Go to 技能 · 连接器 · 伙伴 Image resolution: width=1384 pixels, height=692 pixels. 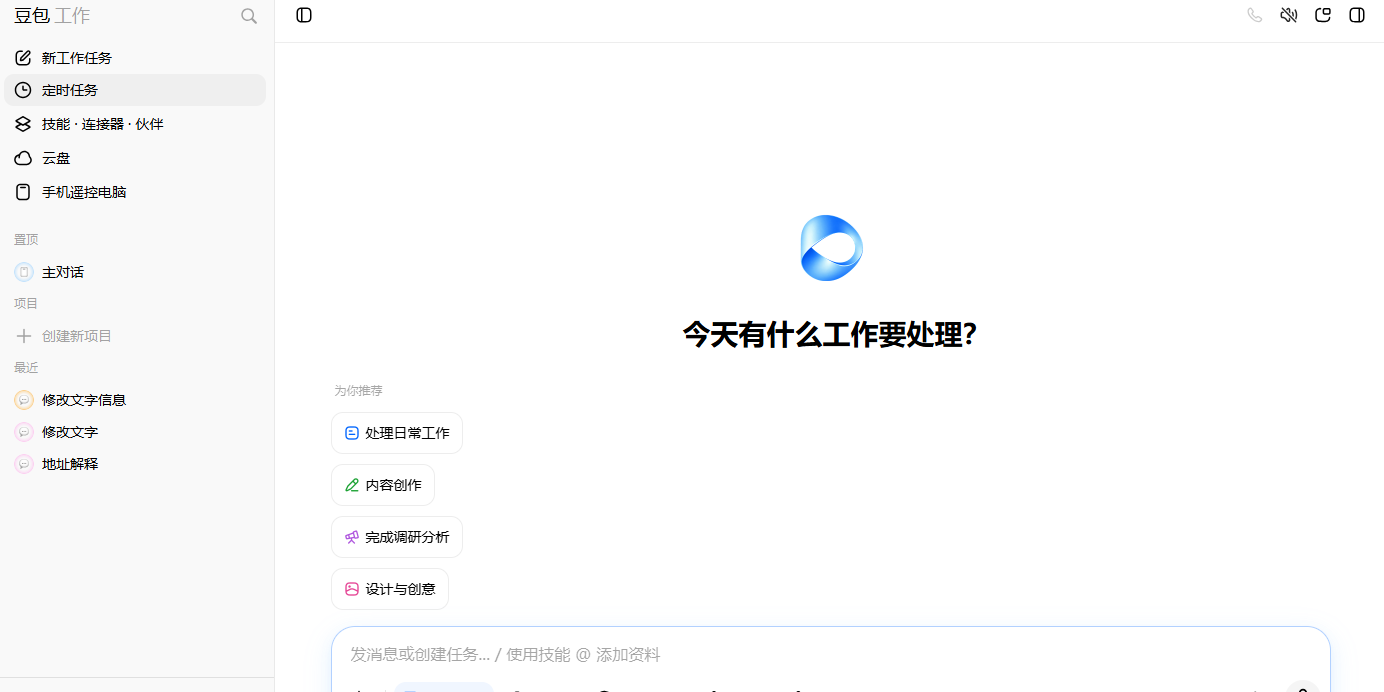tap(135, 124)
